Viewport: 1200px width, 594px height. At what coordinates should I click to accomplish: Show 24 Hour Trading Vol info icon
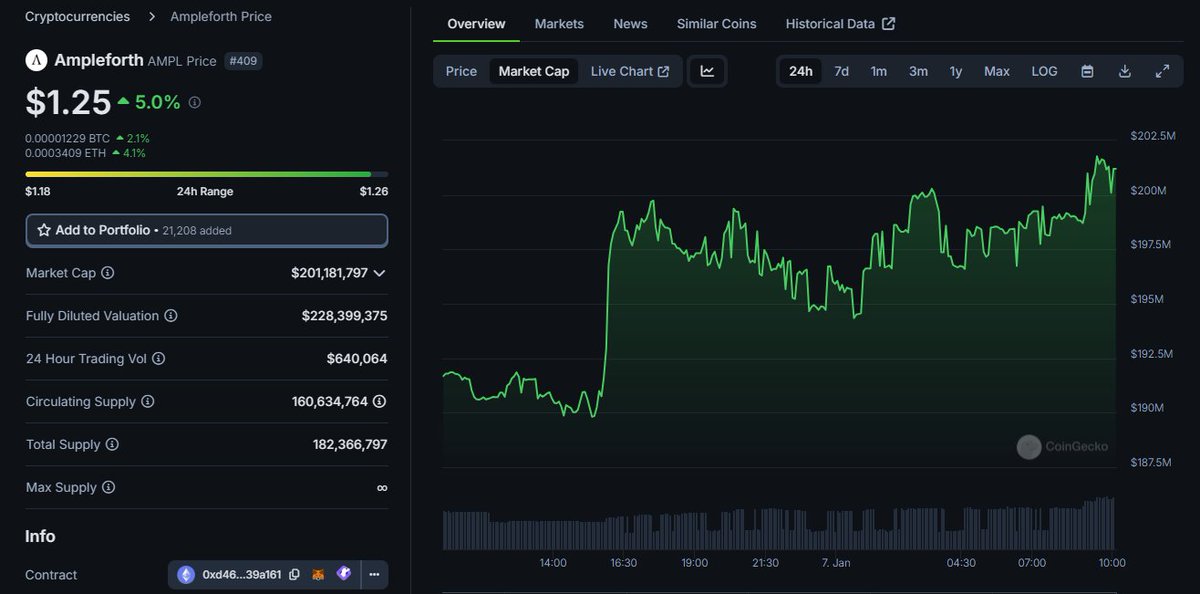click(x=158, y=358)
